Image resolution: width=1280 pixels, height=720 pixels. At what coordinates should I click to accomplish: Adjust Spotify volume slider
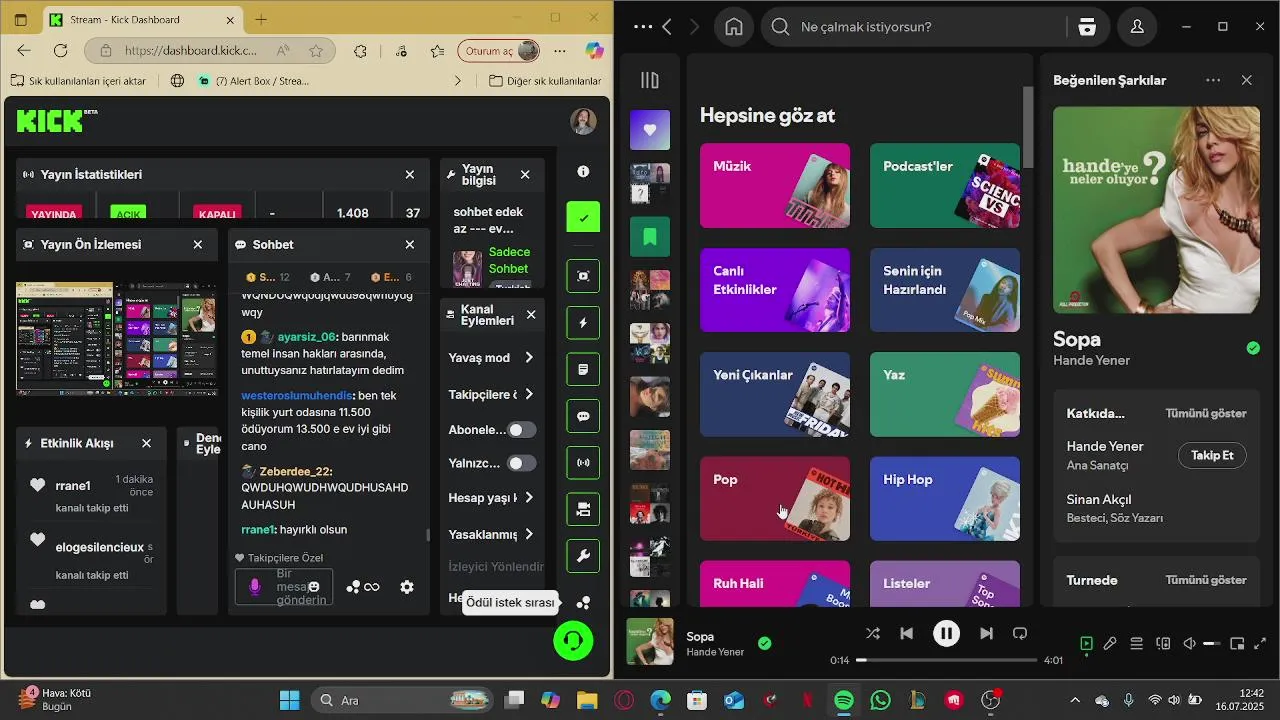tap(1212, 644)
